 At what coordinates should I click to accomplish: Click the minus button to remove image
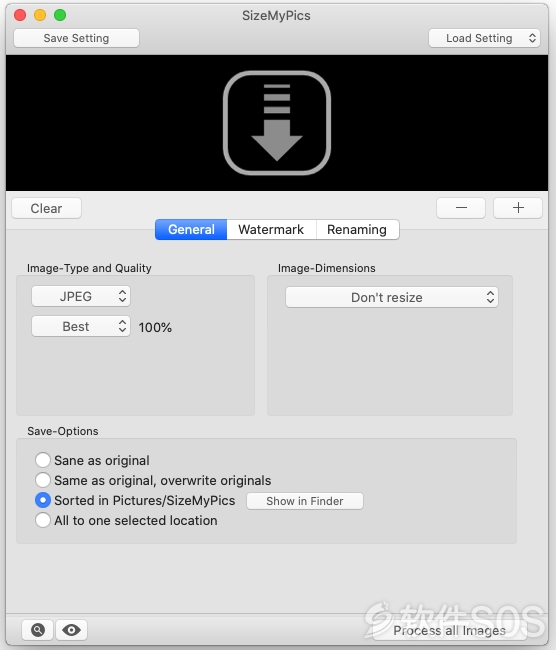[x=461, y=208]
